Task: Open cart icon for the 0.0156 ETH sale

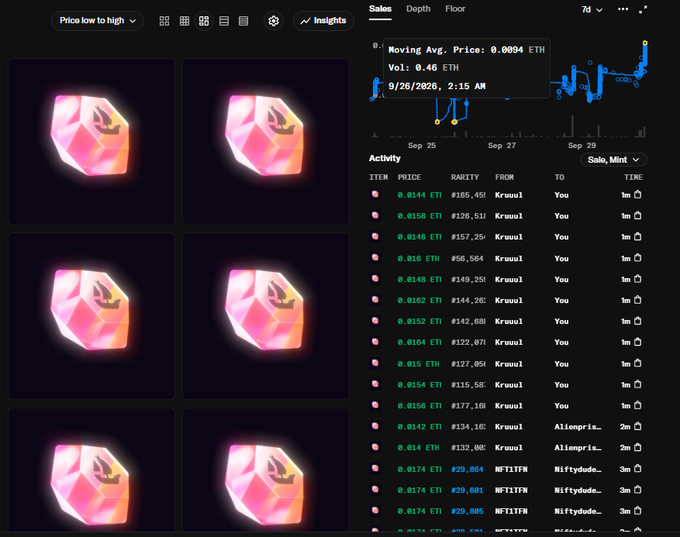Action: click(638, 406)
